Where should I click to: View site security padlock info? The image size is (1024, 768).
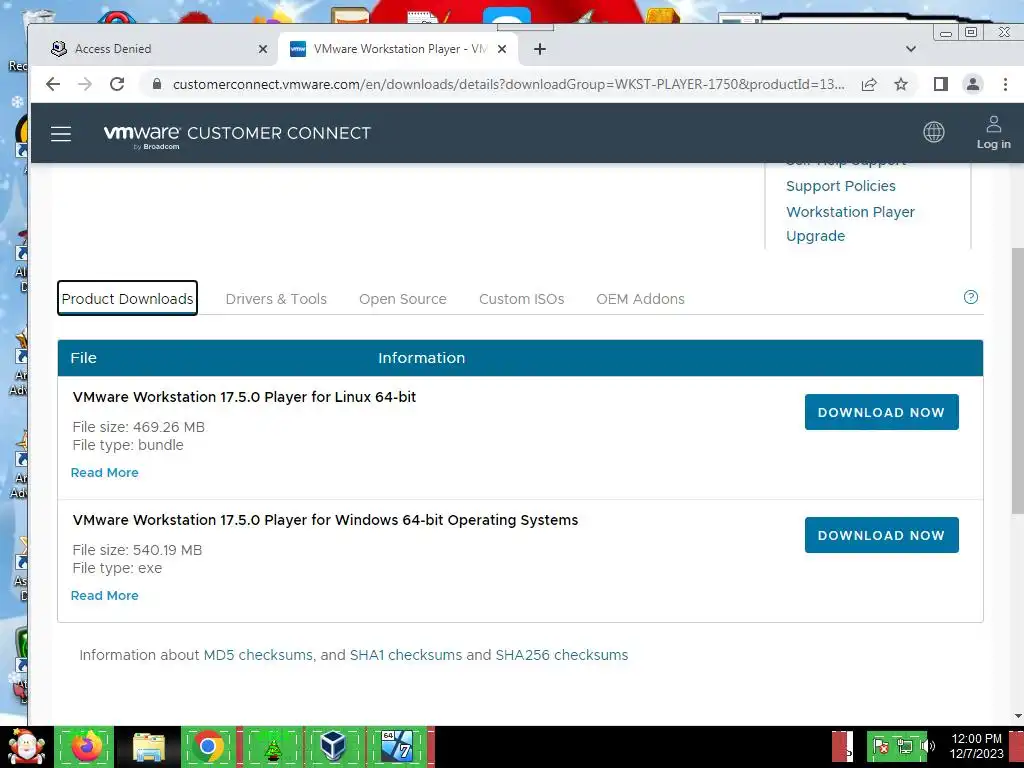pos(157,84)
